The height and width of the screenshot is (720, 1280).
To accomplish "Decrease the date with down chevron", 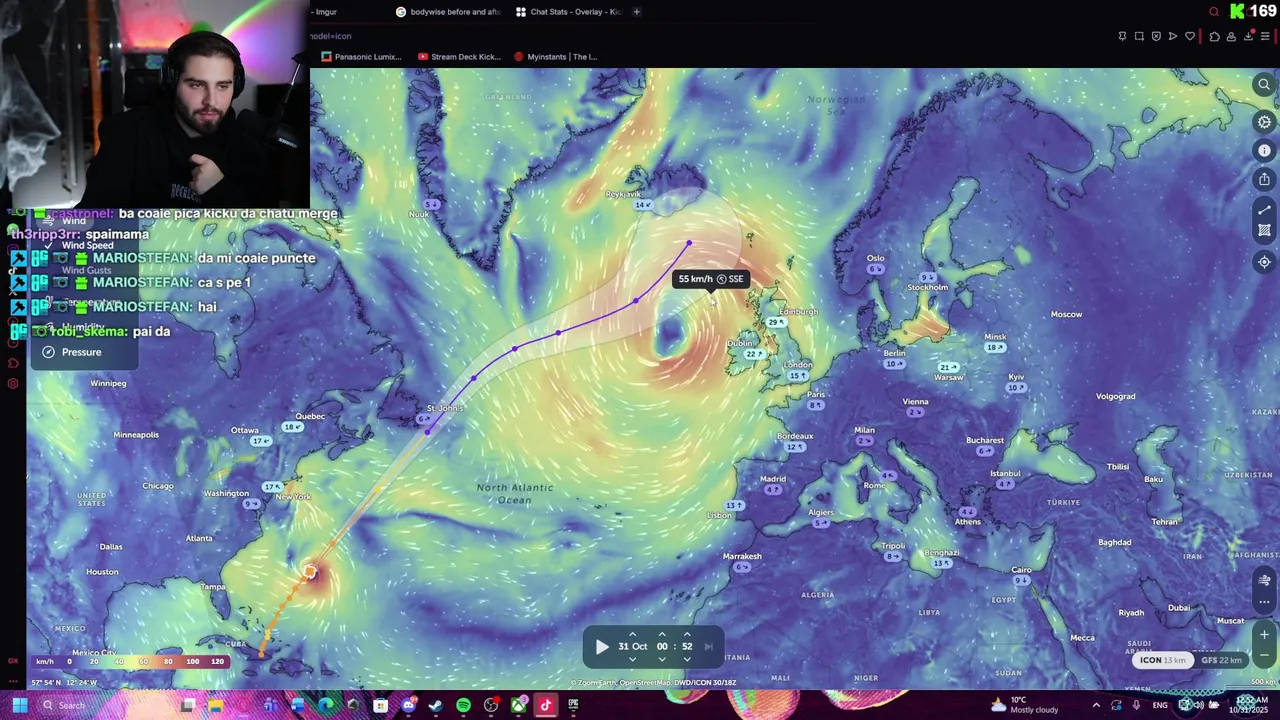I will coord(632,659).
